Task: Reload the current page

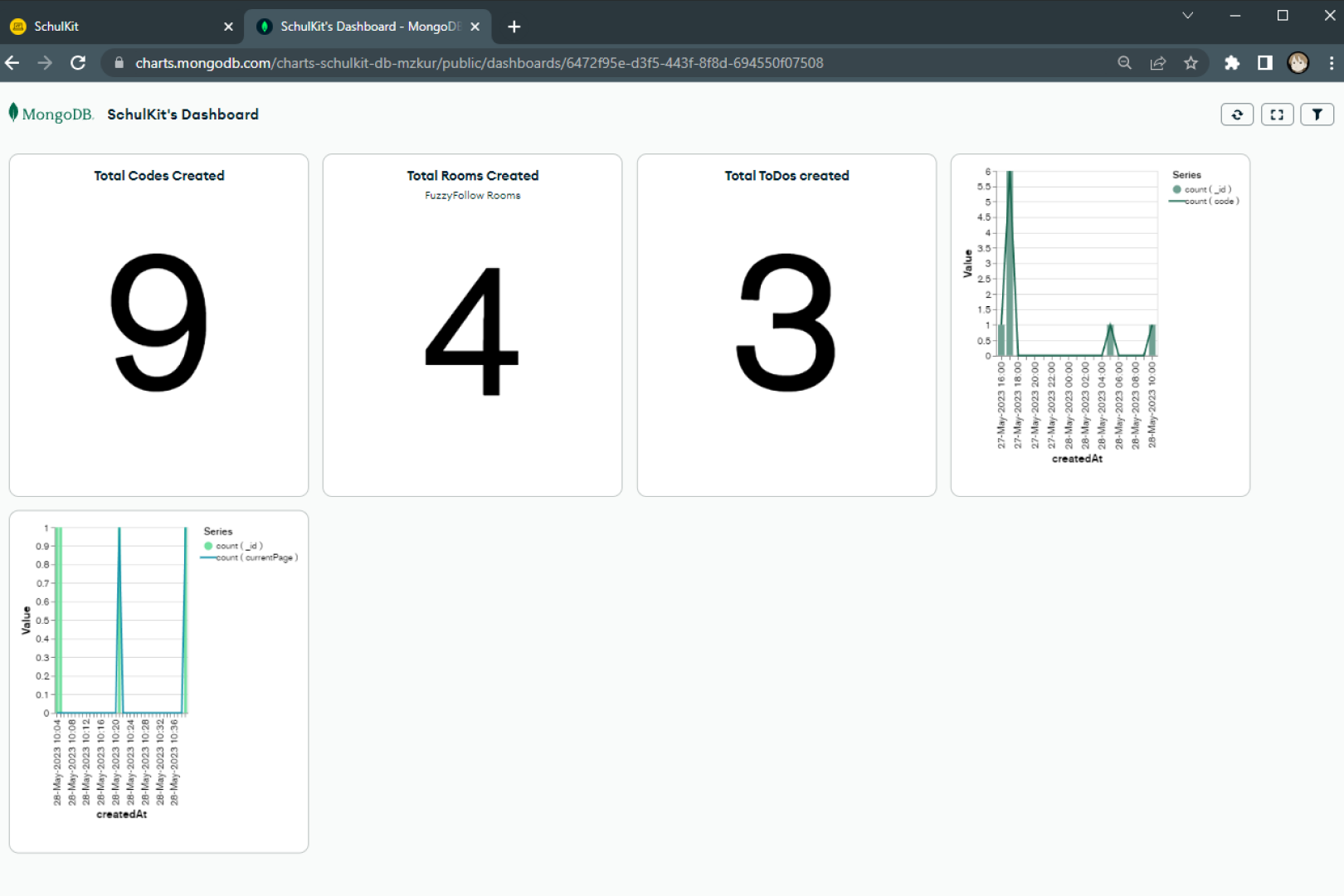Action: [x=78, y=63]
